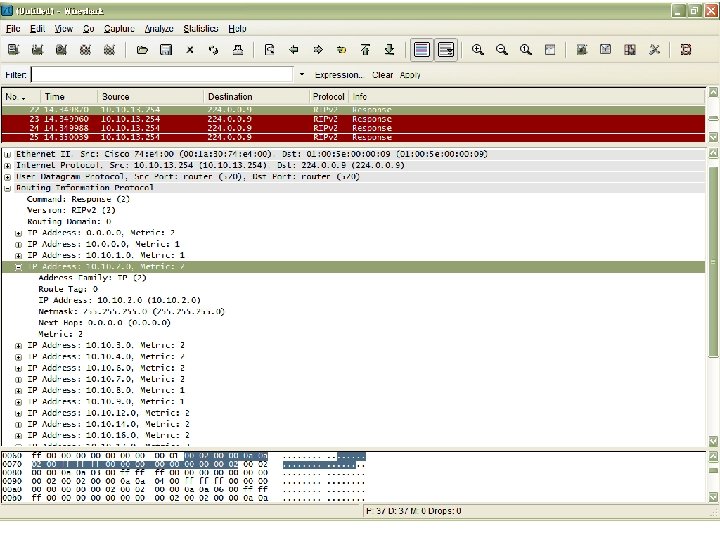Image resolution: width=720 pixels, height=540 pixels.
Task: Click the Expression... filter button
Action: (339, 75)
